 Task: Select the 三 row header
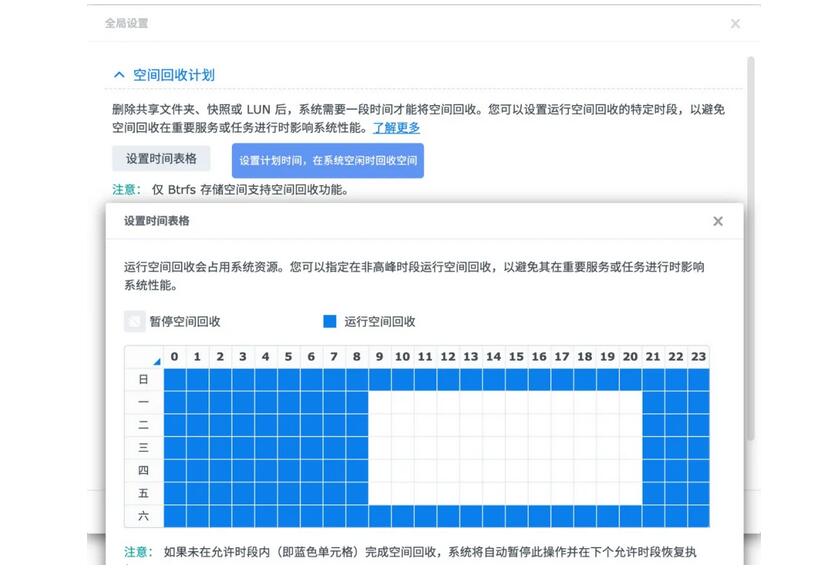point(143,447)
